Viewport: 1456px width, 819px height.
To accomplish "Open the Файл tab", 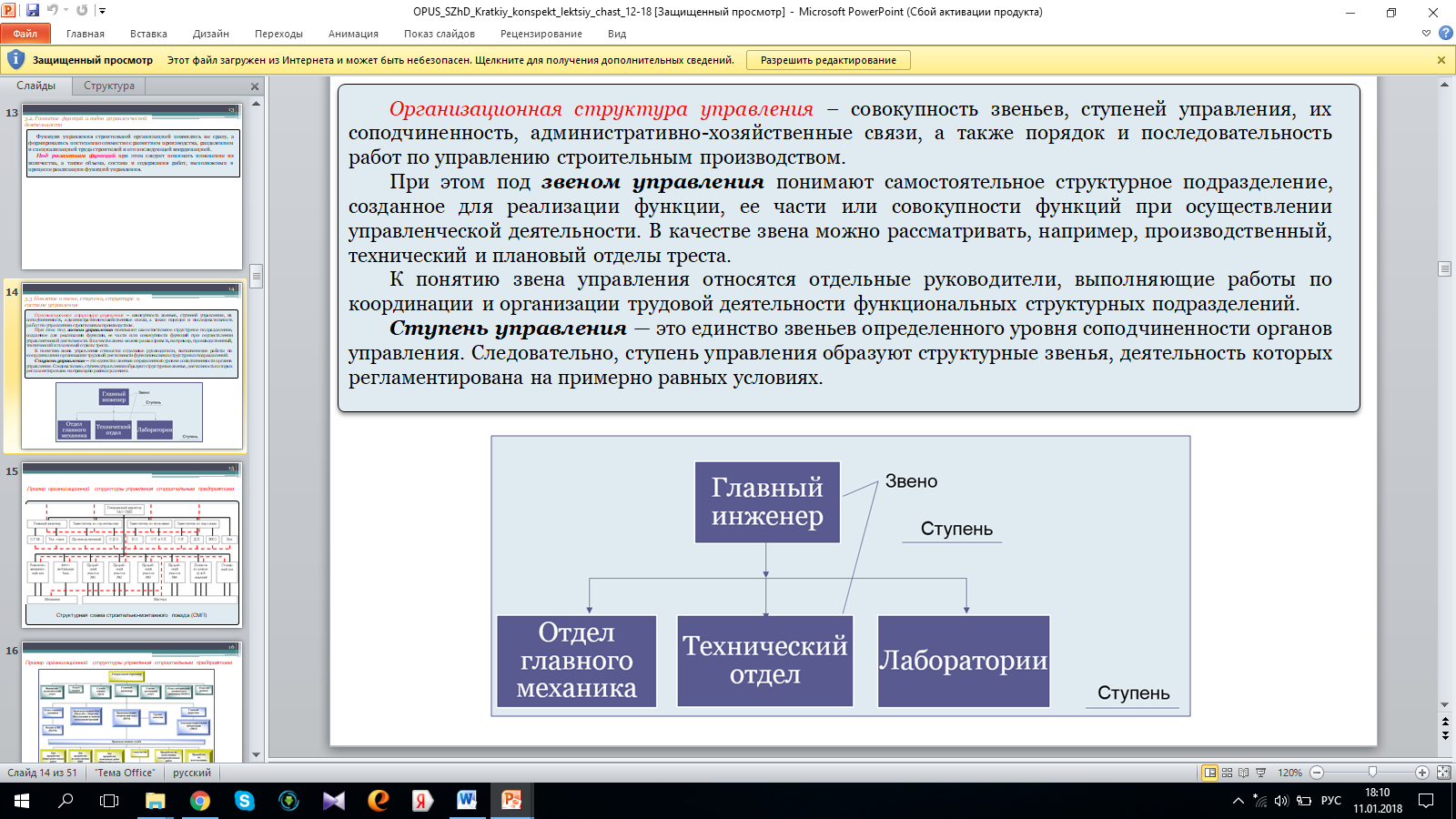I will click(25, 34).
